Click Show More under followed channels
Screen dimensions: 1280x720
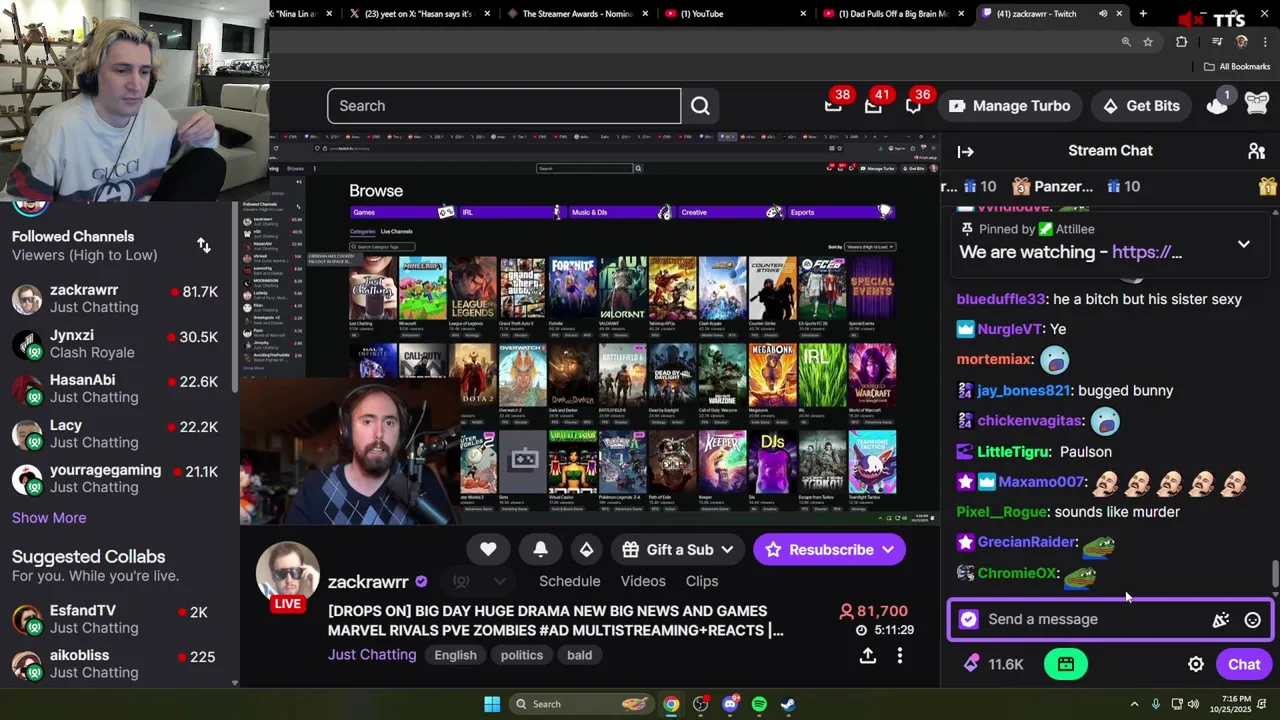[49, 518]
